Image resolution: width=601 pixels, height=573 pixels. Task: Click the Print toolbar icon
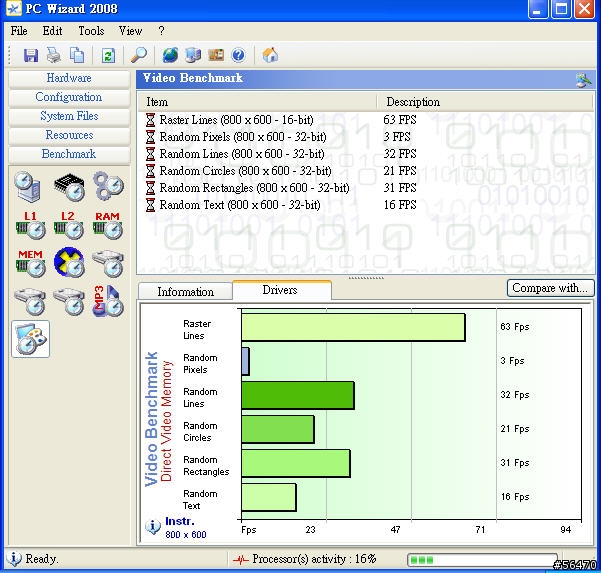tap(54, 55)
